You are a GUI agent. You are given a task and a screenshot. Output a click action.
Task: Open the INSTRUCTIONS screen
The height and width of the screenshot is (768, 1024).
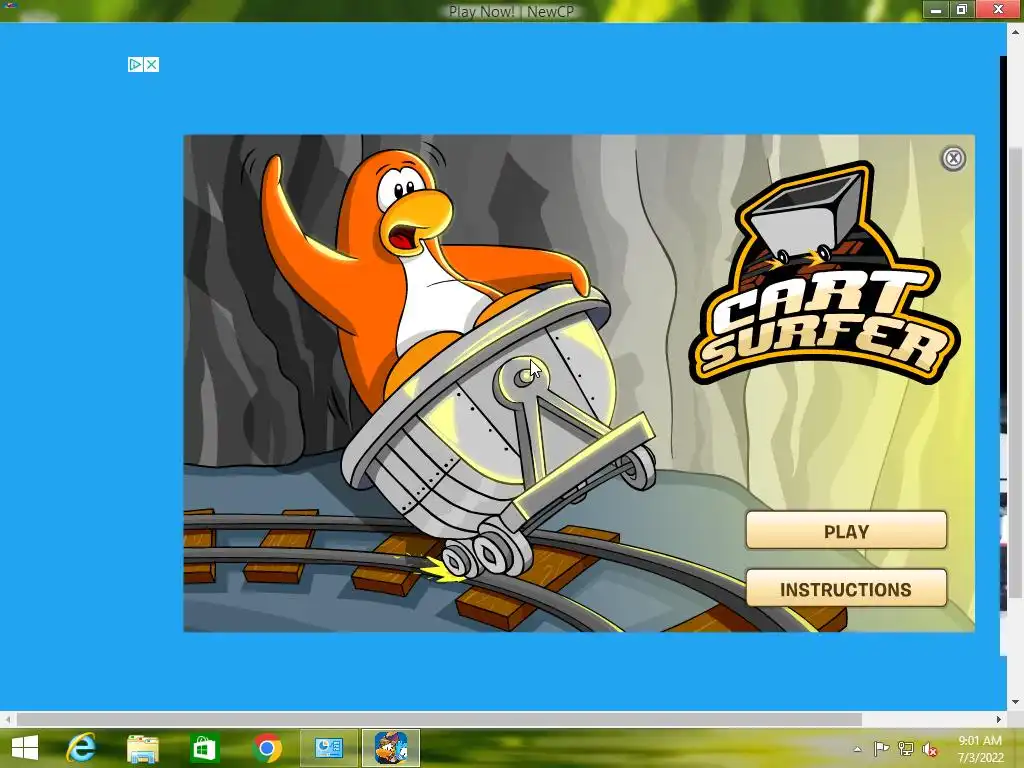point(846,588)
